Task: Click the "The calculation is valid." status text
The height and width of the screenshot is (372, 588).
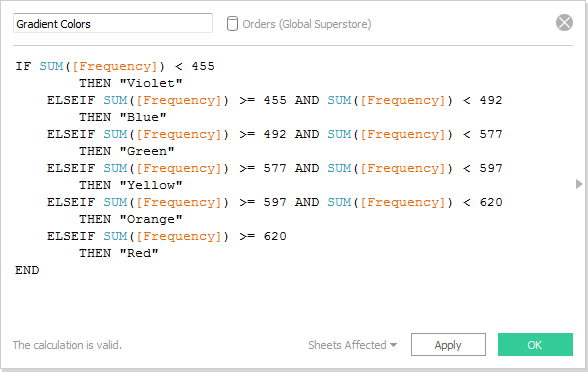Action: click(67, 345)
